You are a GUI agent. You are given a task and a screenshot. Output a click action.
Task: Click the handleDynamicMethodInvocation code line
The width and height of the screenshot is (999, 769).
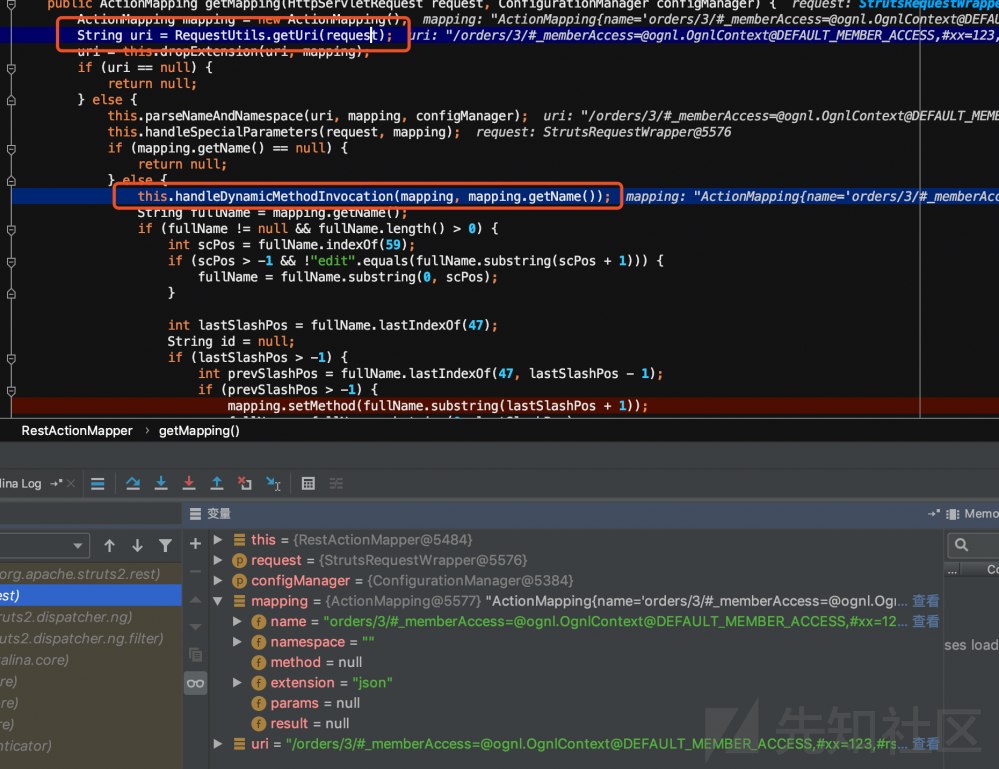click(x=374, y=196)
